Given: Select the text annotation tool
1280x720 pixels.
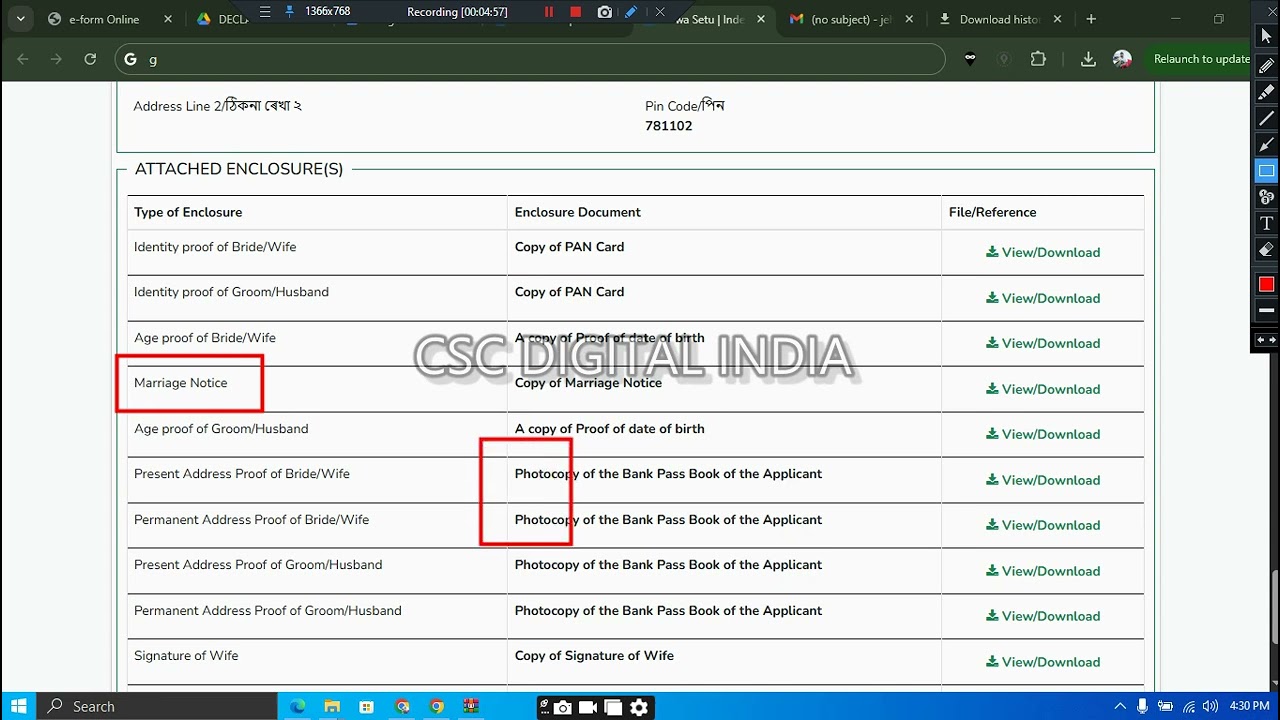Looking at the screenshot, I should click(x=1266, y=223).
